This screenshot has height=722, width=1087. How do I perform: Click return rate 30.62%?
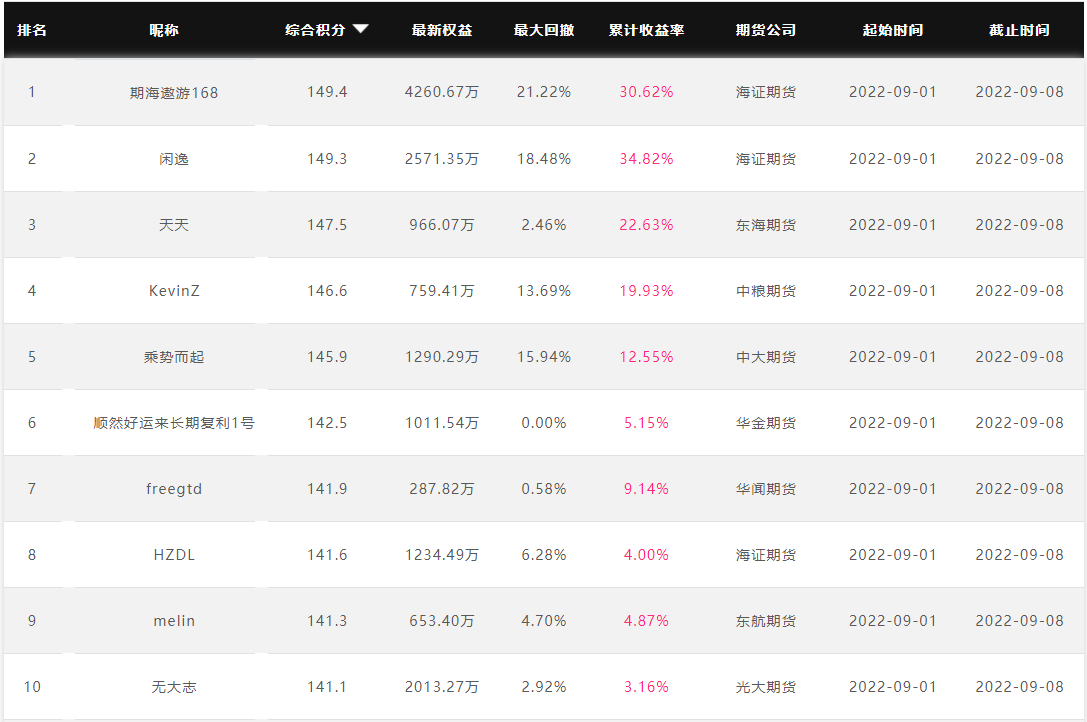(646, 92)
